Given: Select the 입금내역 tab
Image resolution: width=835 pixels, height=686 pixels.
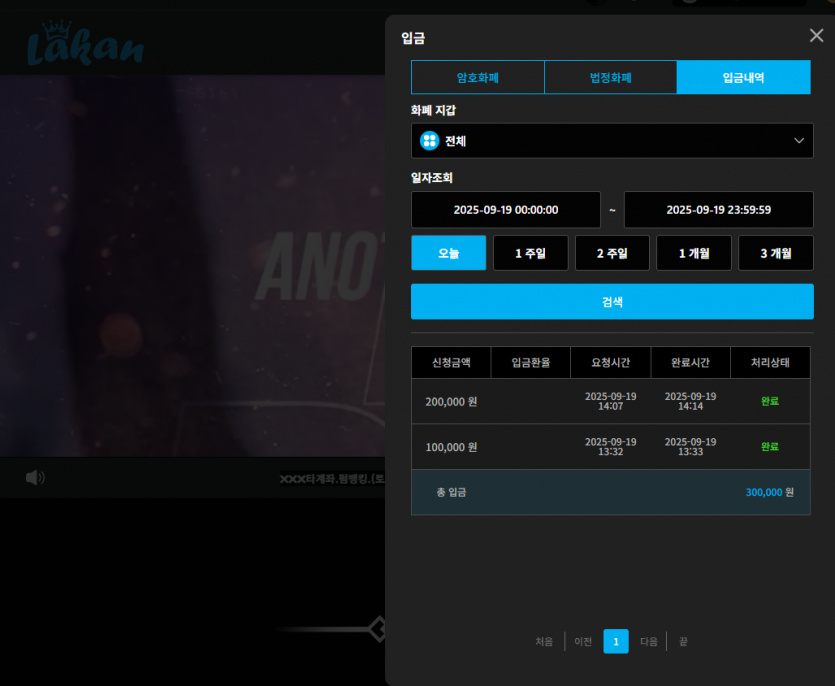Looking at the screenshot, I should pyautogui.click(x=743, y=78).
